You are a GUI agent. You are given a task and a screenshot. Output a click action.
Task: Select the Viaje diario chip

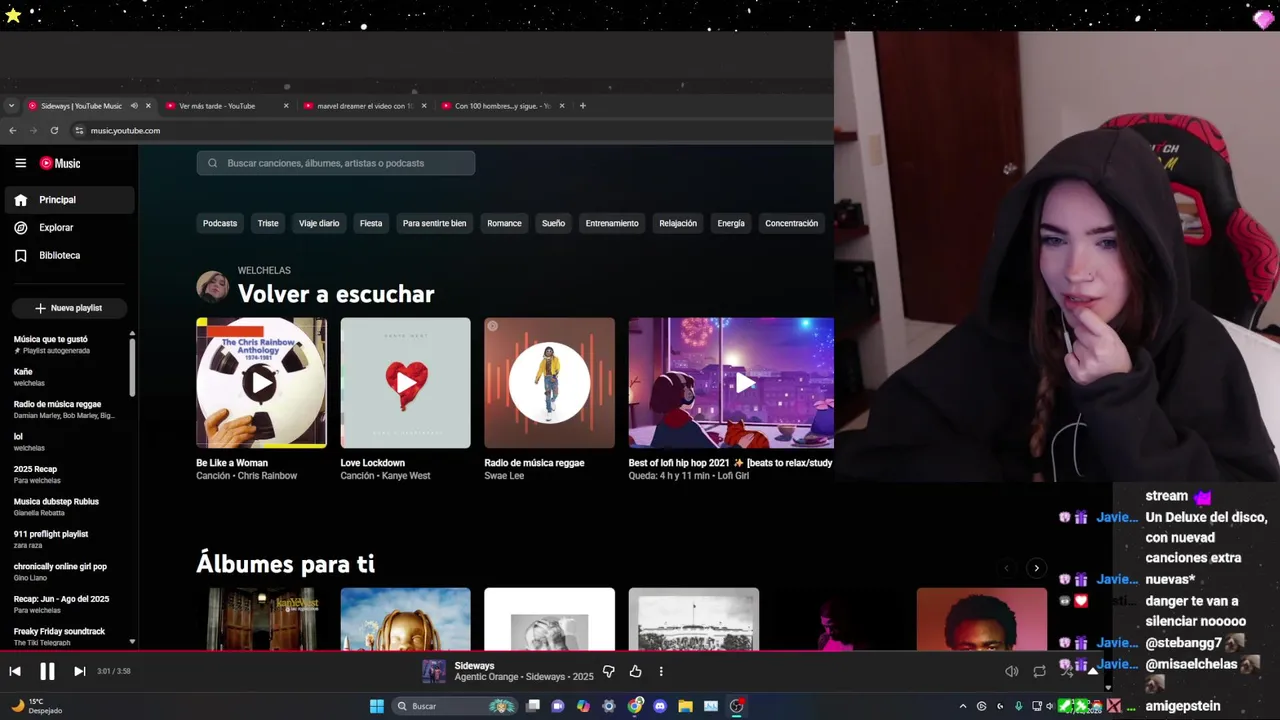319,223
